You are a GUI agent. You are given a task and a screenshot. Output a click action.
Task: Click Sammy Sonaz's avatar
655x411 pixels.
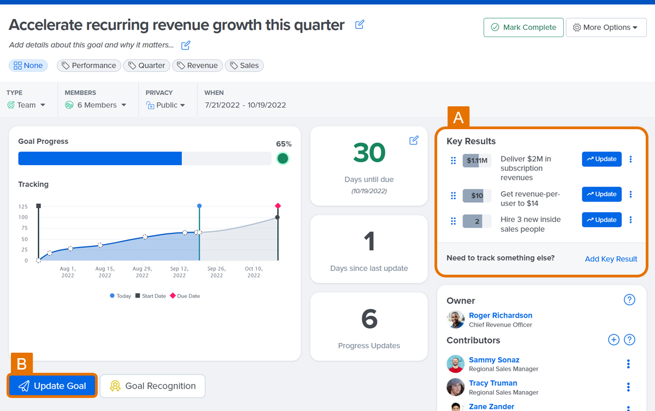pos(455,364)
